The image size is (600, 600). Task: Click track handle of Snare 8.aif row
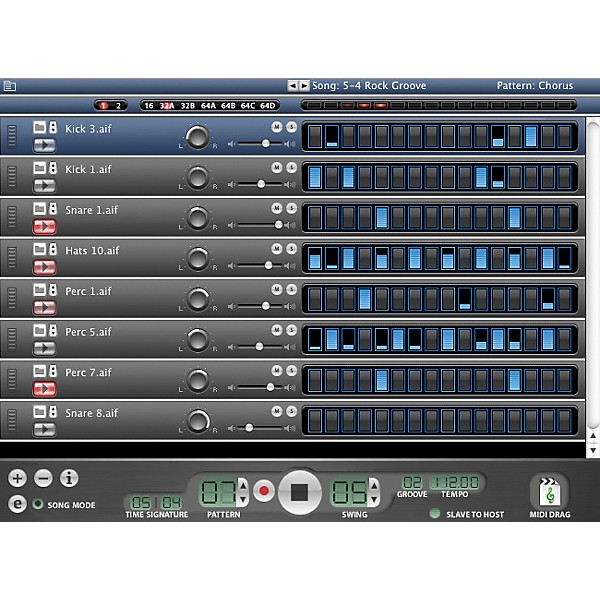[12, 420]
